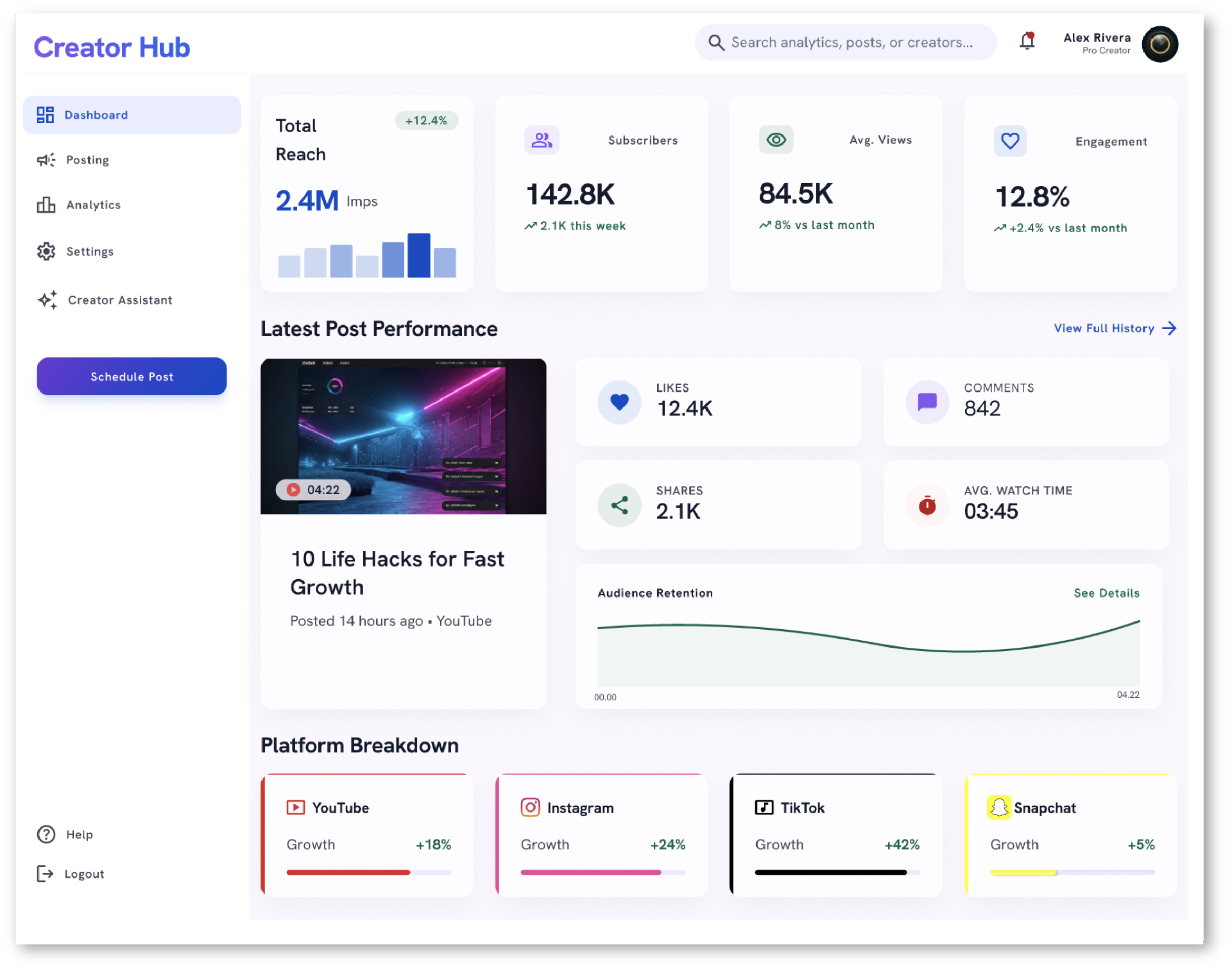1232x971 pixels.
Task: Click the Logout arrow icon
Action: 45,874
